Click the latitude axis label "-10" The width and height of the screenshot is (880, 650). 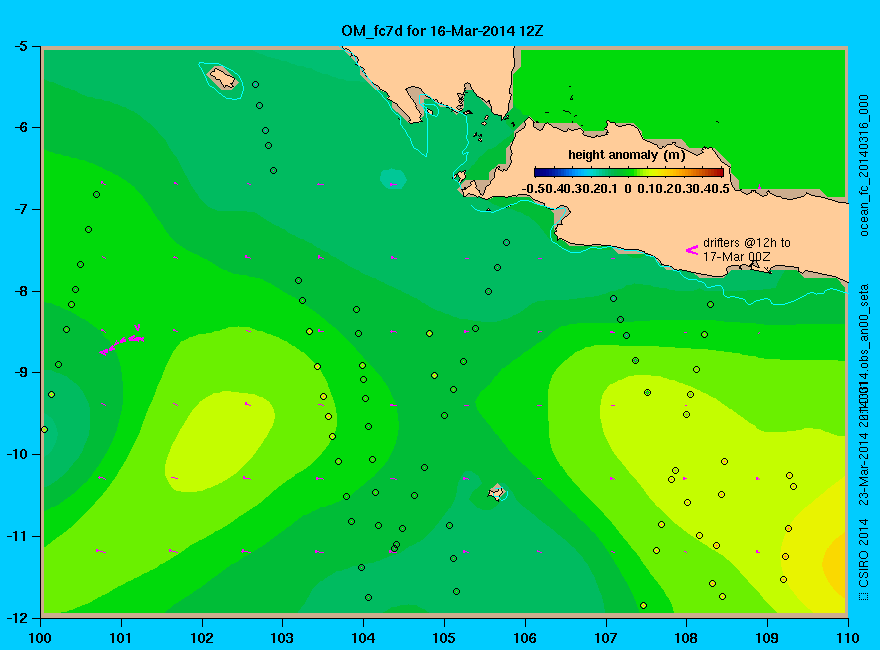(17, 454)
